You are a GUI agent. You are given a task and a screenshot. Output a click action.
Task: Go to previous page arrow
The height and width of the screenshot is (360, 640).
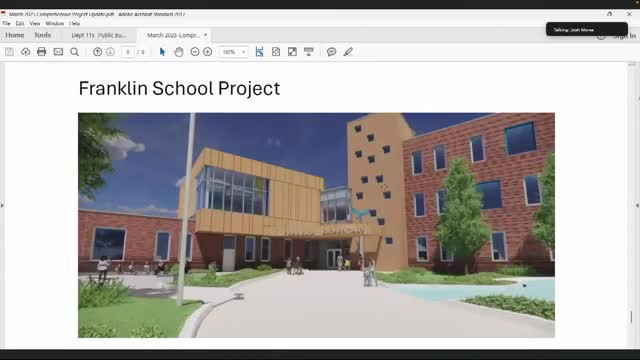(x=97, y=52)
